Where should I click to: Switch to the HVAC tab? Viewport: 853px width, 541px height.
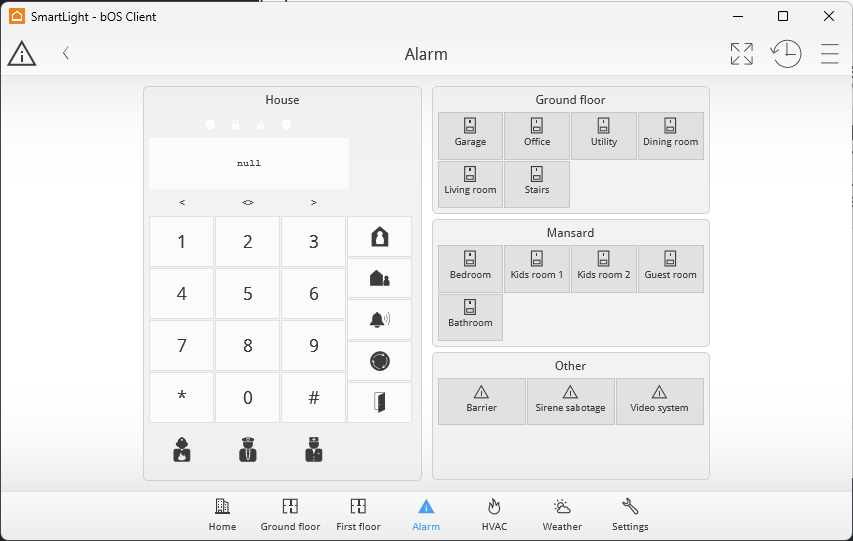pos(494,515)
